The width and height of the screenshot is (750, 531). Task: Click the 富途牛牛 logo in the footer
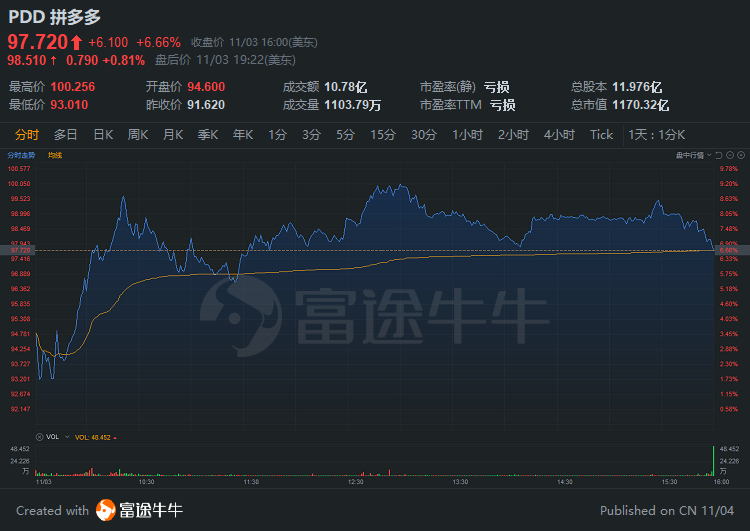pos(139,510)
